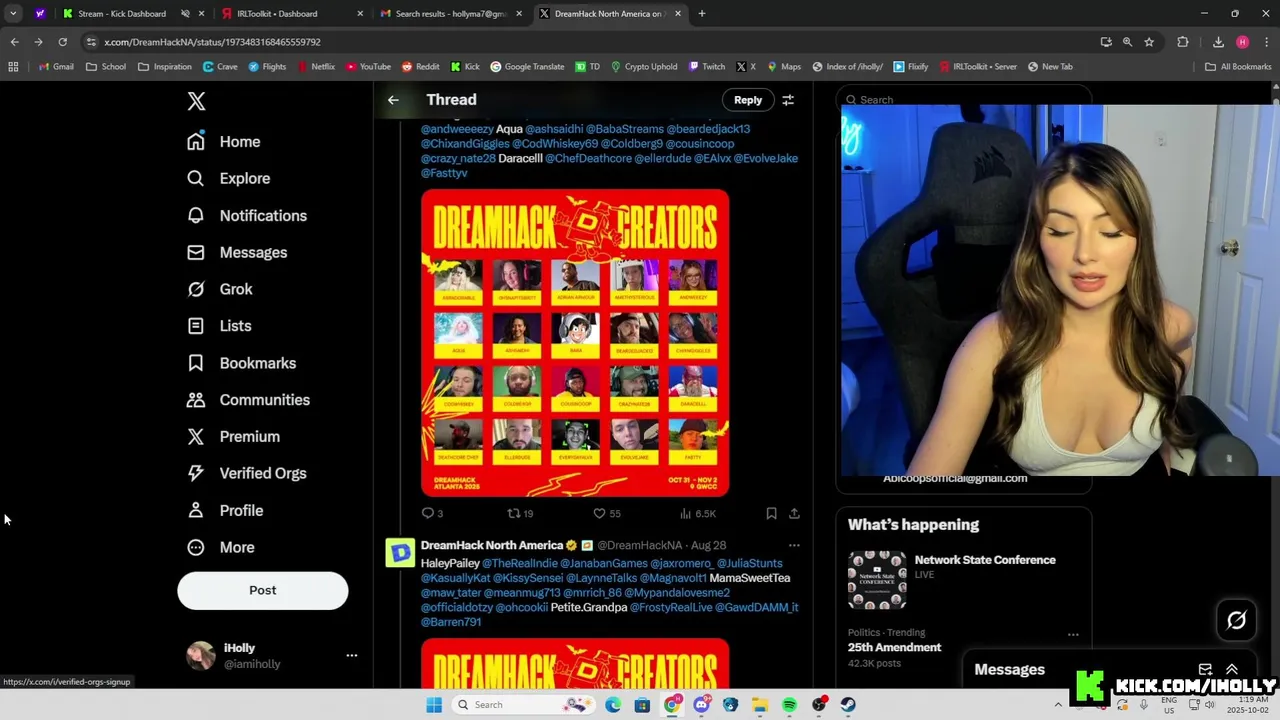Click the @TheRealIndie mention
Screen dimensions: 1280x720
[x=520, y=563]
